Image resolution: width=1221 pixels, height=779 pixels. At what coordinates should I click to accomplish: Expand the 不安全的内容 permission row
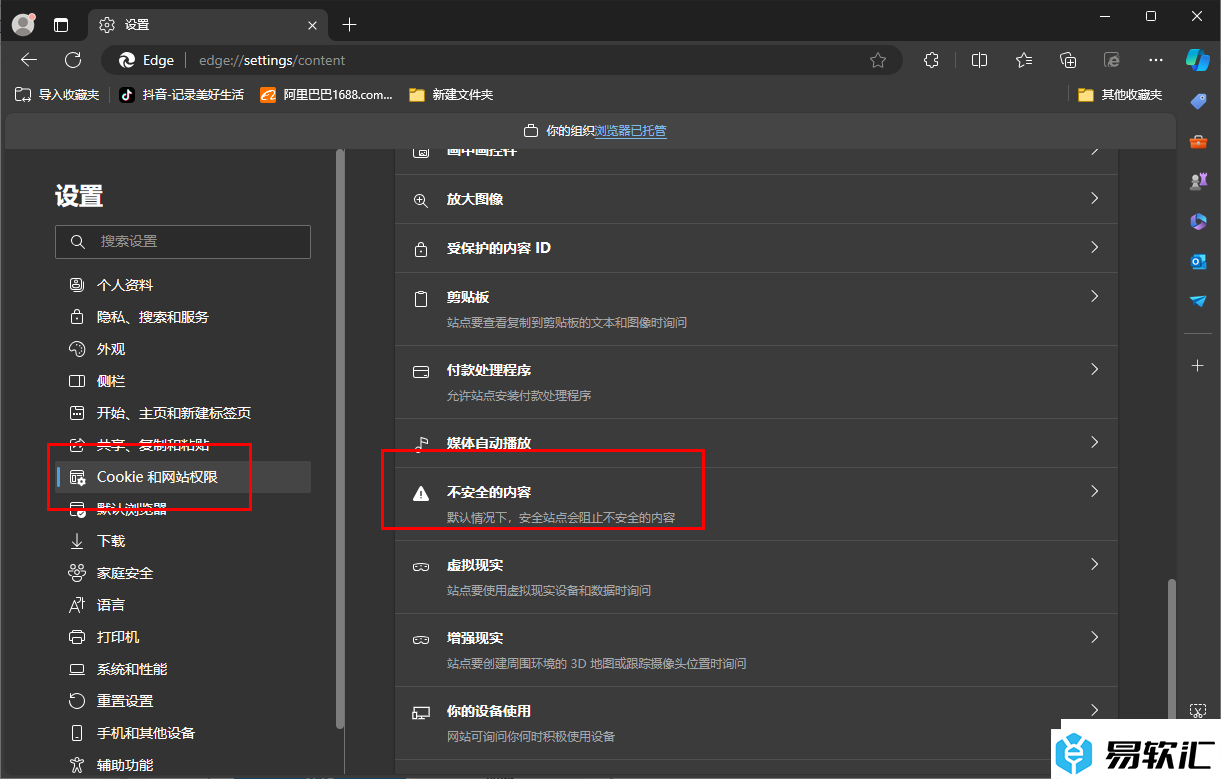(756, 504)
